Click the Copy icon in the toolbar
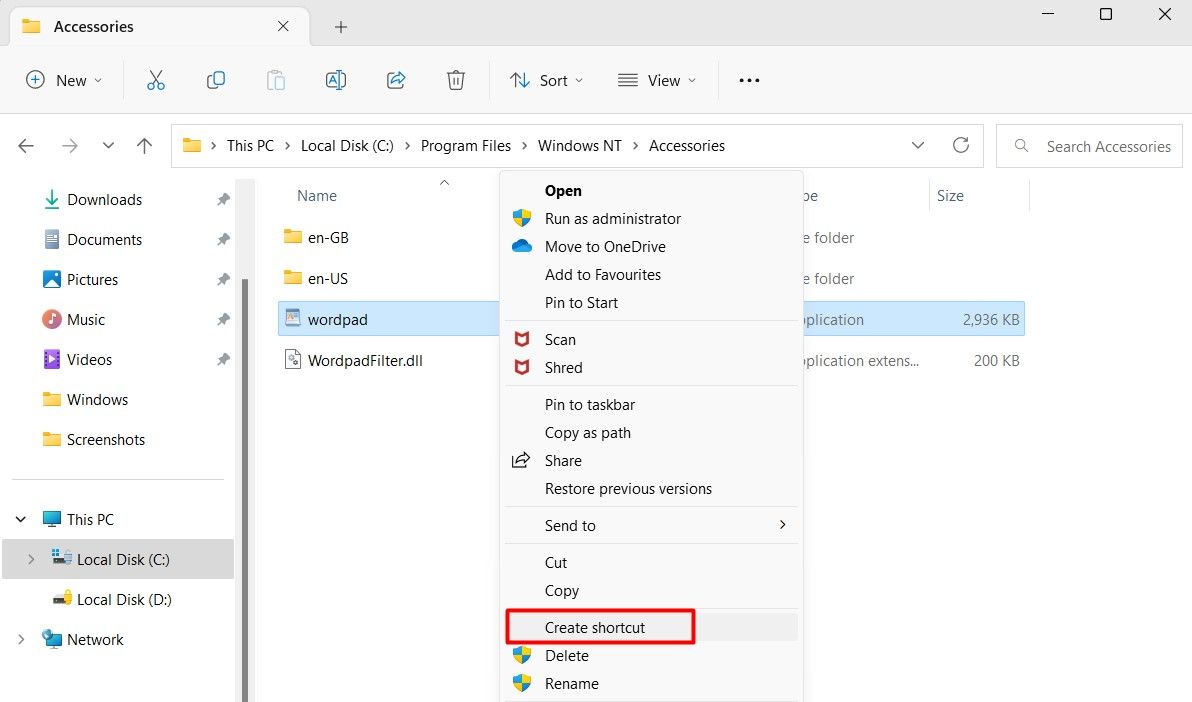 (215, 80)
